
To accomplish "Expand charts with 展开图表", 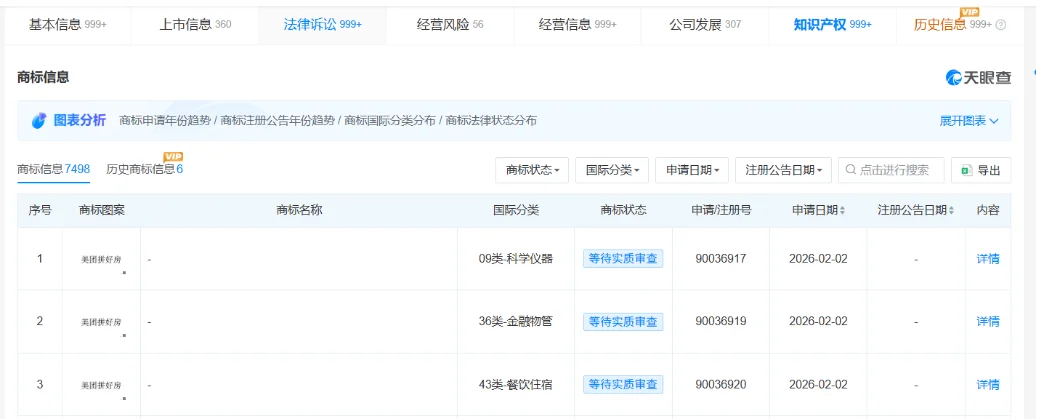I will click(x=969, y=121).
